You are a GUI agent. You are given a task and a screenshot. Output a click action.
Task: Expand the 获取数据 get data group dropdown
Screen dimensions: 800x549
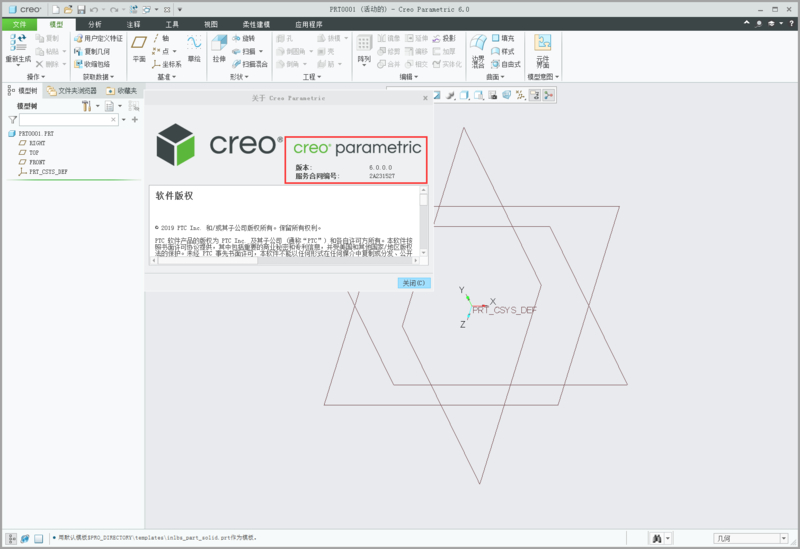click(x=98, y=77)
